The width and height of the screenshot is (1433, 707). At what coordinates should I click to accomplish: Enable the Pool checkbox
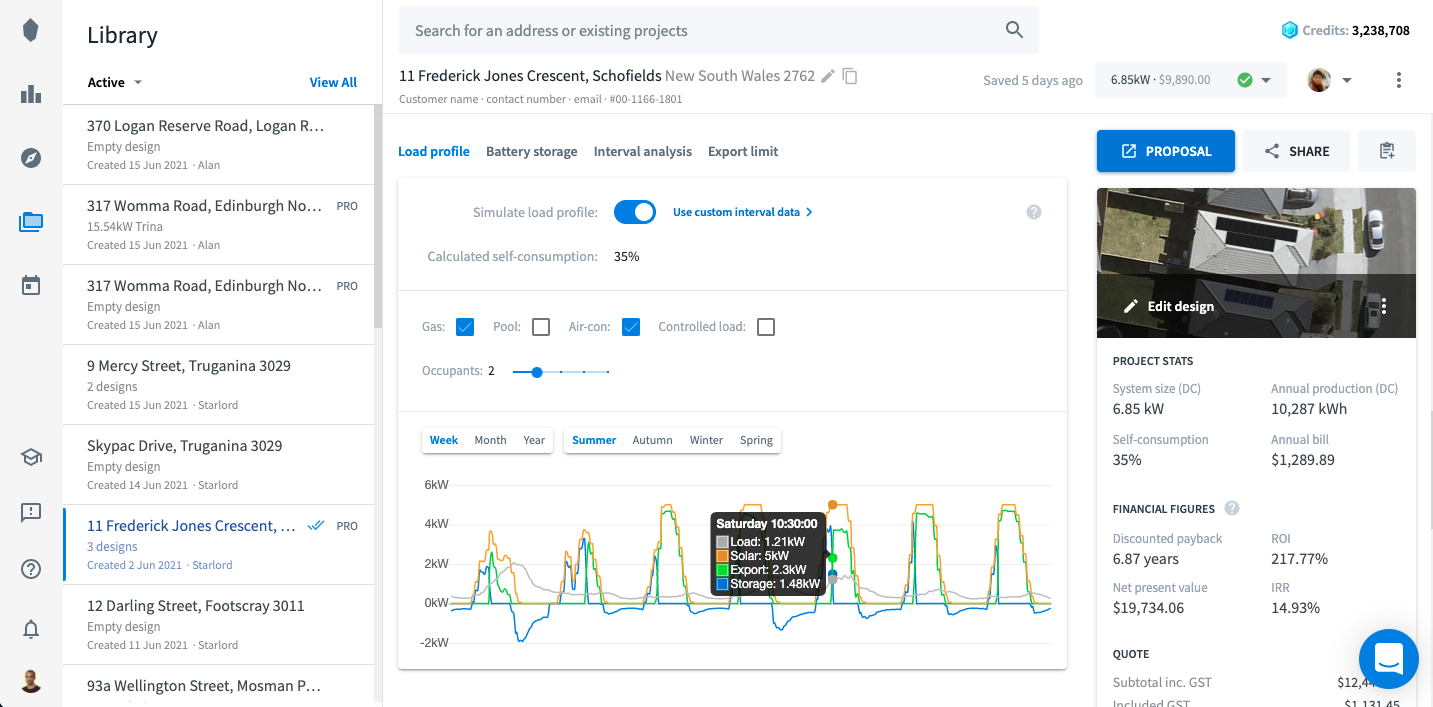click(x=540, y=326)
